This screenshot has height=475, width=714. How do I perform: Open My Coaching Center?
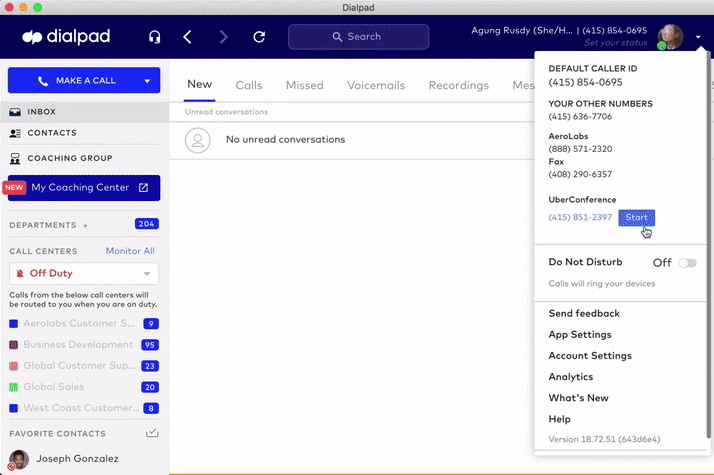tap(84, 188)
